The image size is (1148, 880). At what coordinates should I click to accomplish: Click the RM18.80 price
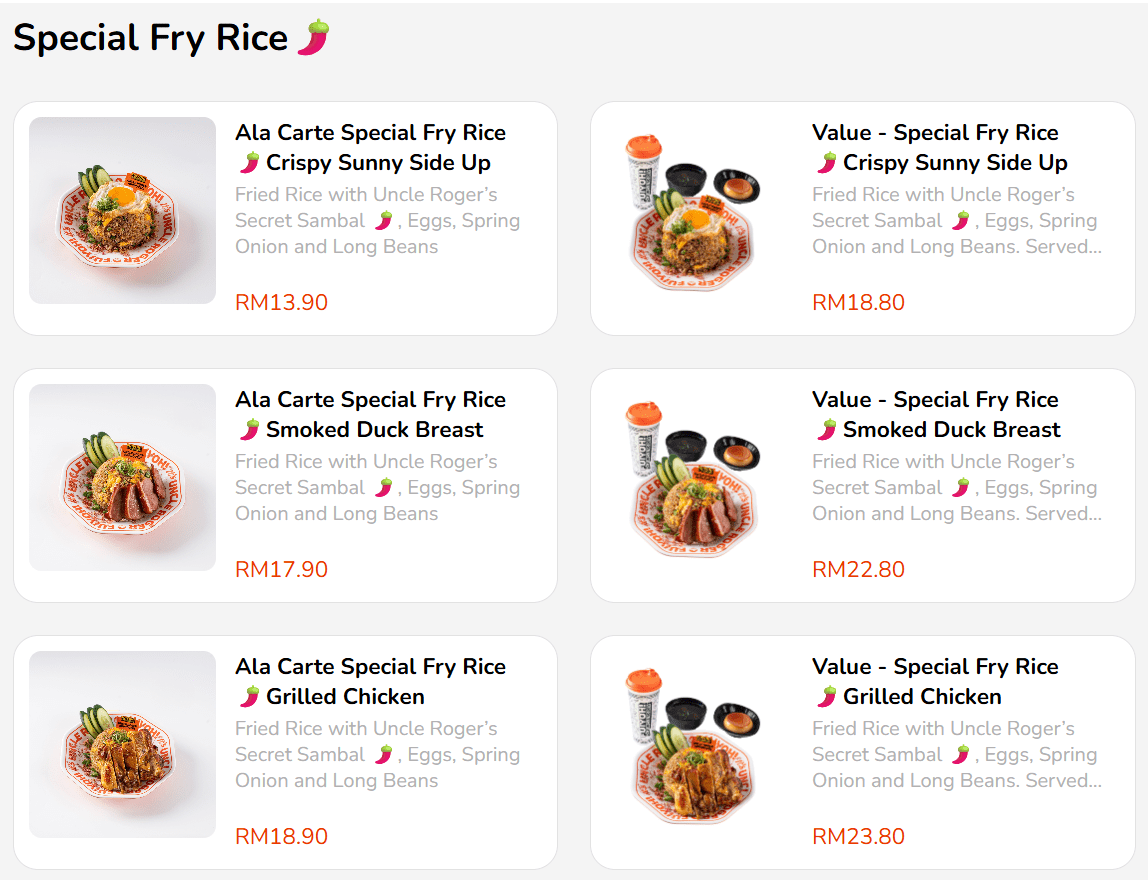click(858, 302)
